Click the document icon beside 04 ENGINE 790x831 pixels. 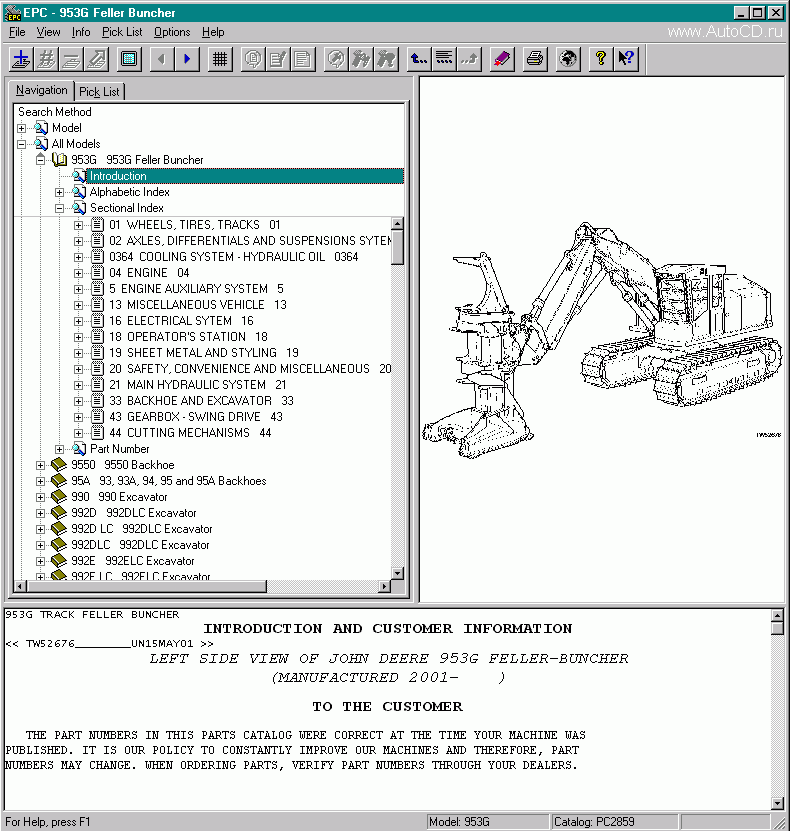(x=97, y=272)
